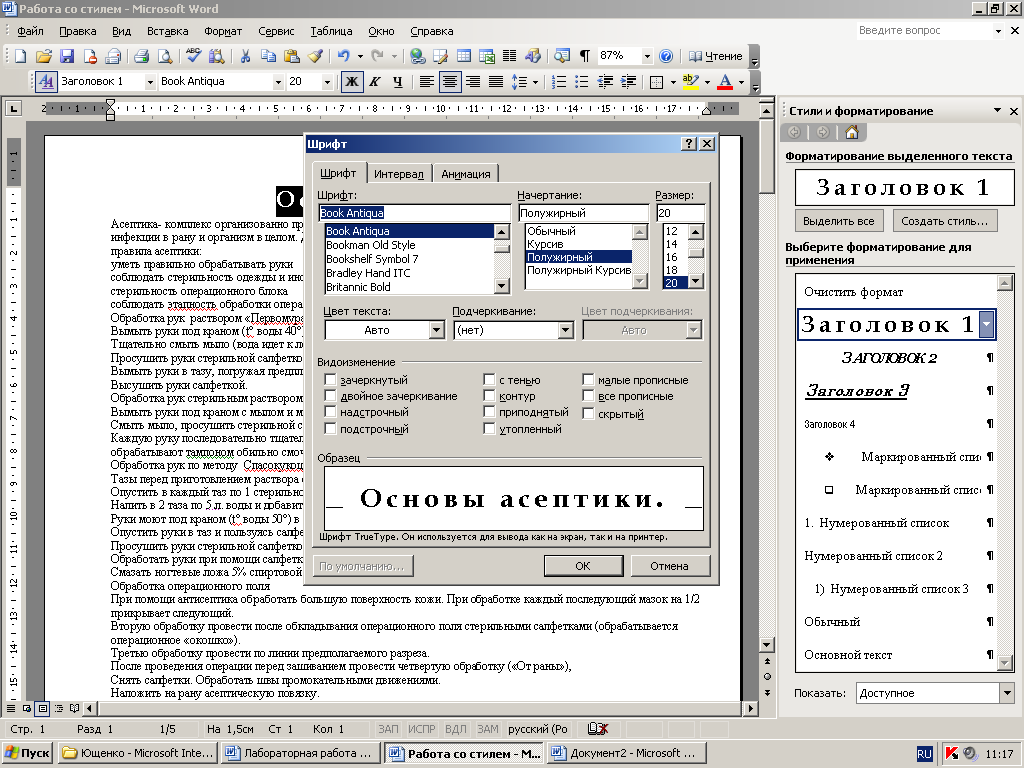The image size is (1024, 768).
Task: Enable the зачеркнутый checkbox
Action: pyautogui.click(x=330, y=379)
